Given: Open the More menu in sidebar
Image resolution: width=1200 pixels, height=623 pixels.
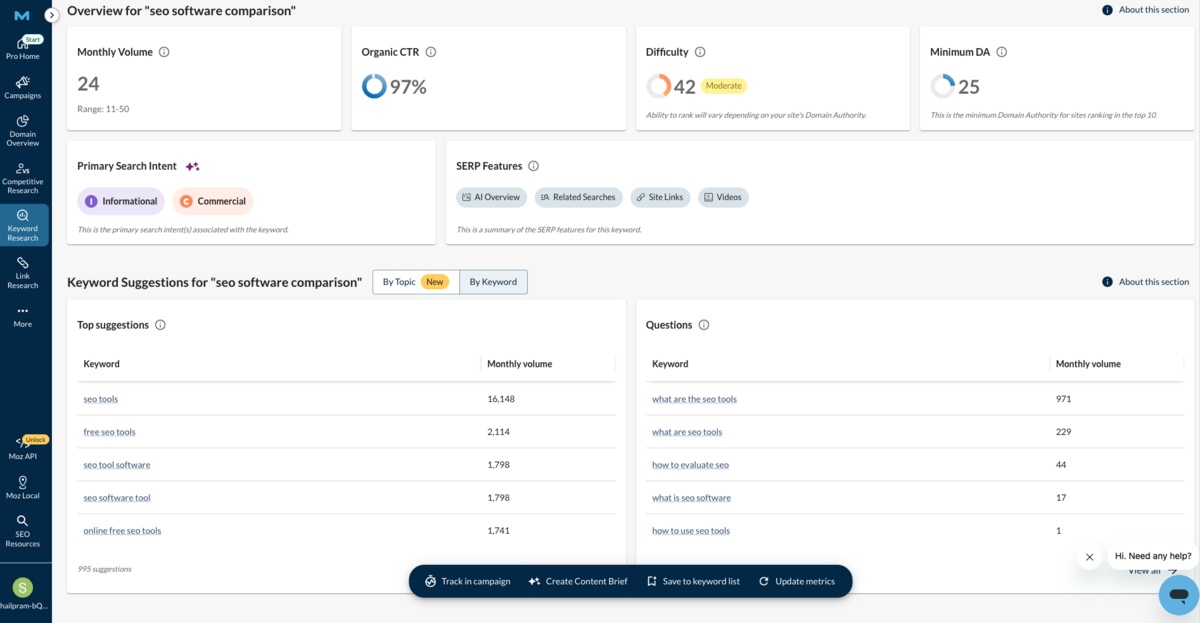Looking at the screenshot, I should tap(23, 317).
